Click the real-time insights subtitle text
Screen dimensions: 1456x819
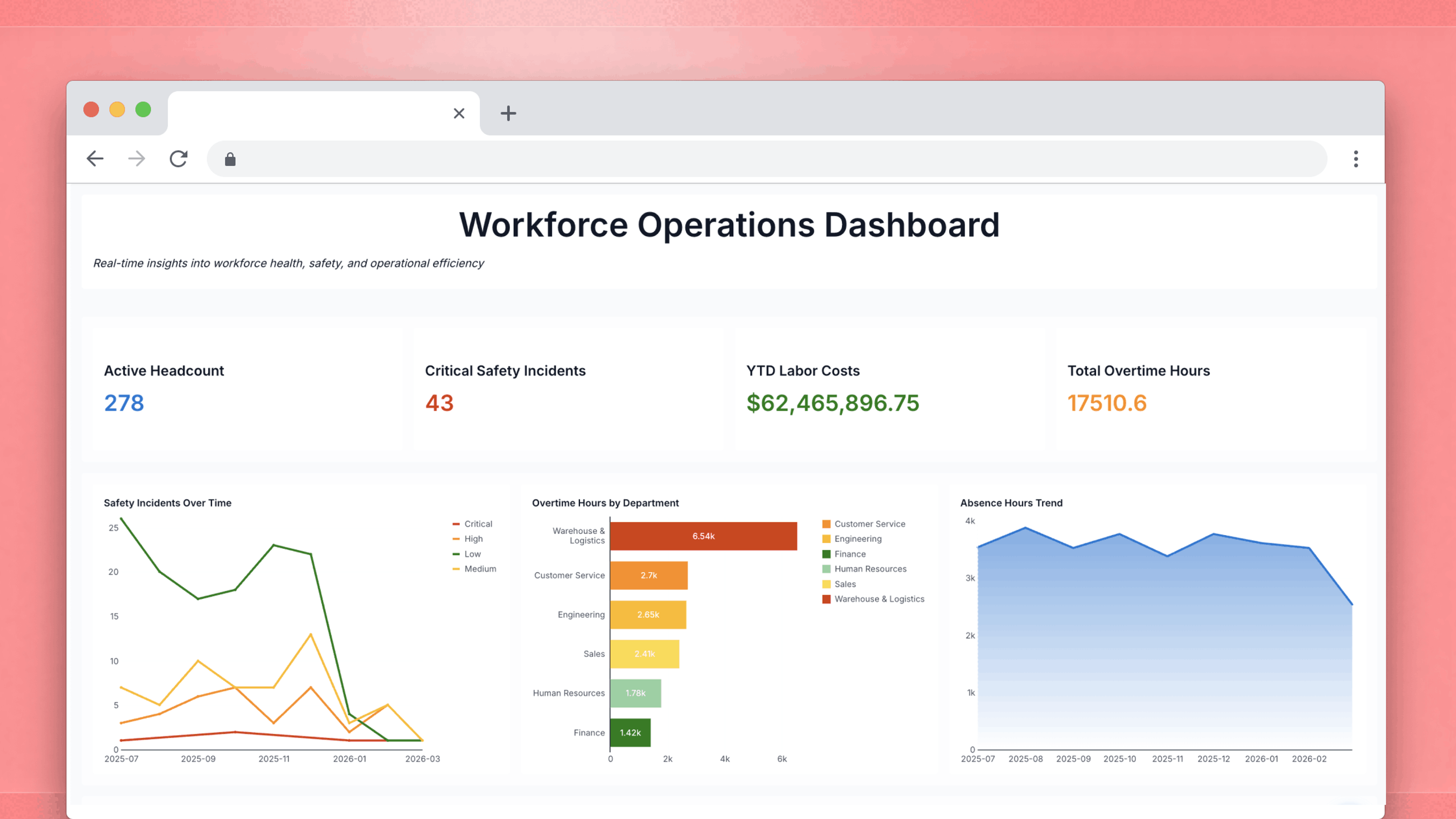tap(288, 264)
